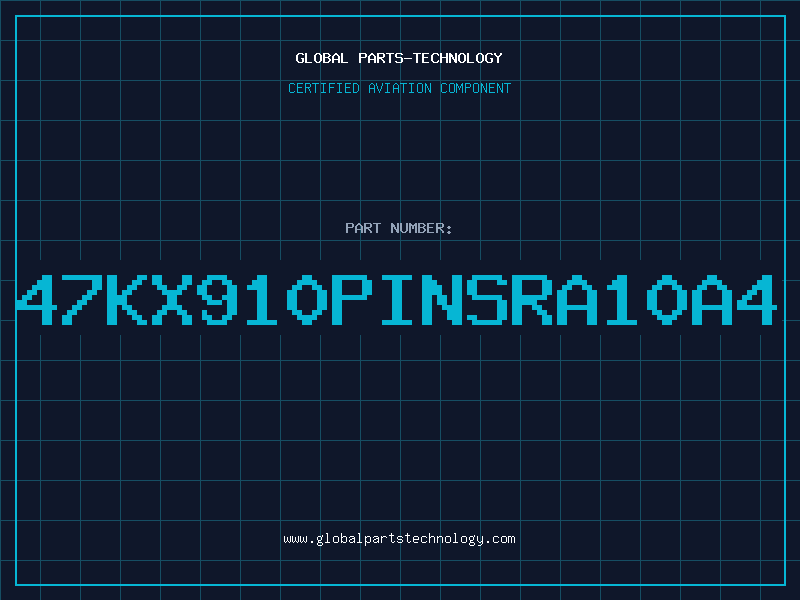Select the word NUMBER: in the gray label

pyautogui.click(x=421, y=228)
